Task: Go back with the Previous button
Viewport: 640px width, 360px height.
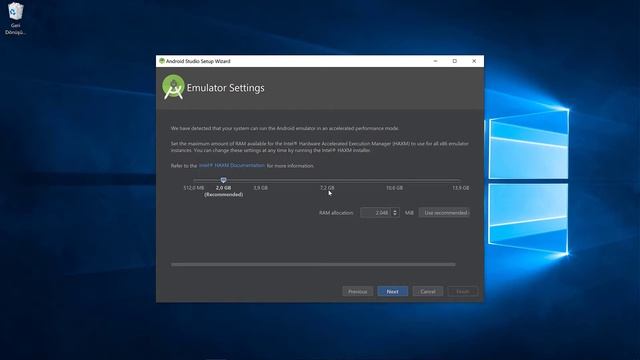Action: tap(358, 291)
